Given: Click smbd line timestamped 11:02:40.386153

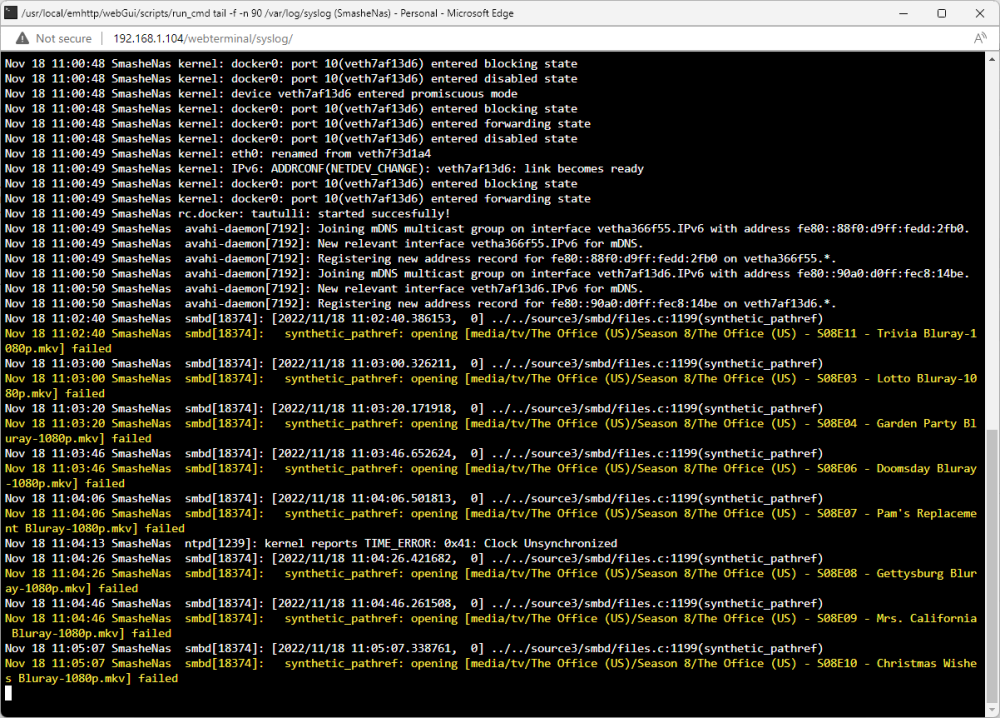Looking at the screenshot, I should pyautogui.click(x=414, y=319).
